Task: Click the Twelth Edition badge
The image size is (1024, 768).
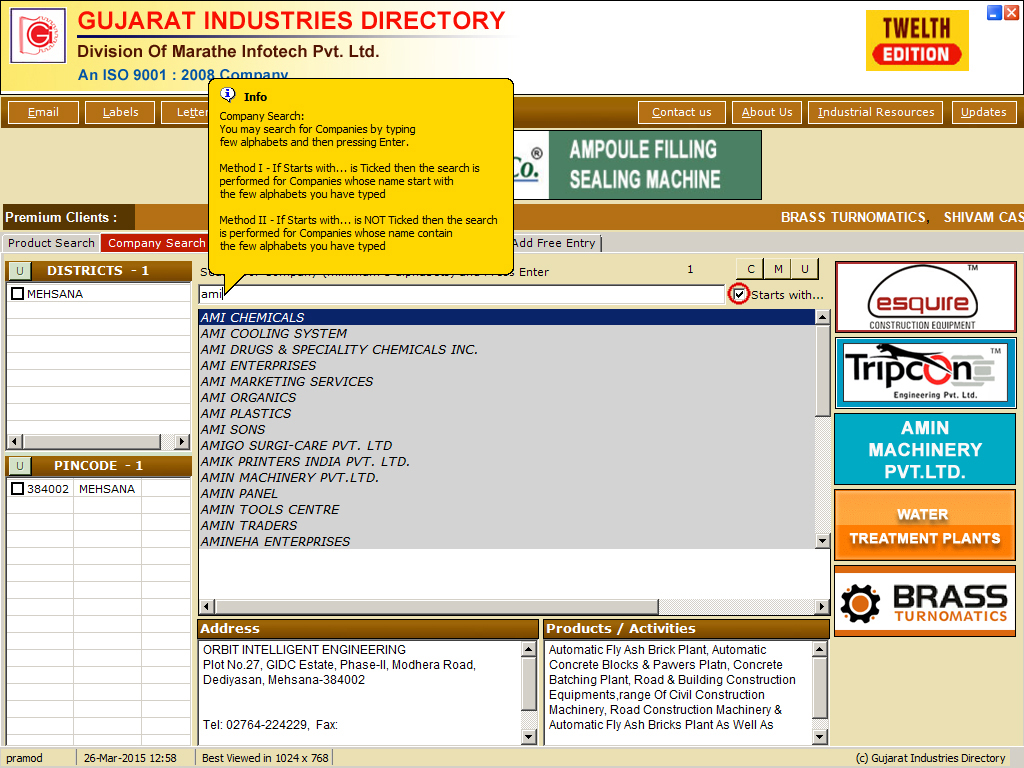Action: (x=916, y=40)
